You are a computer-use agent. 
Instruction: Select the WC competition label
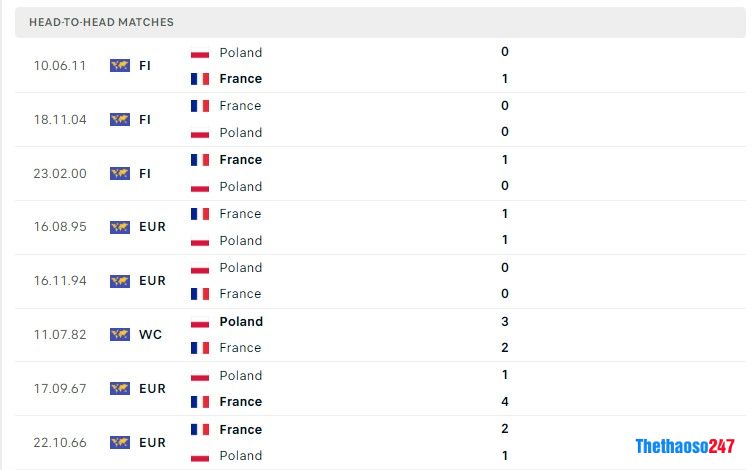[x=151, y=334]
